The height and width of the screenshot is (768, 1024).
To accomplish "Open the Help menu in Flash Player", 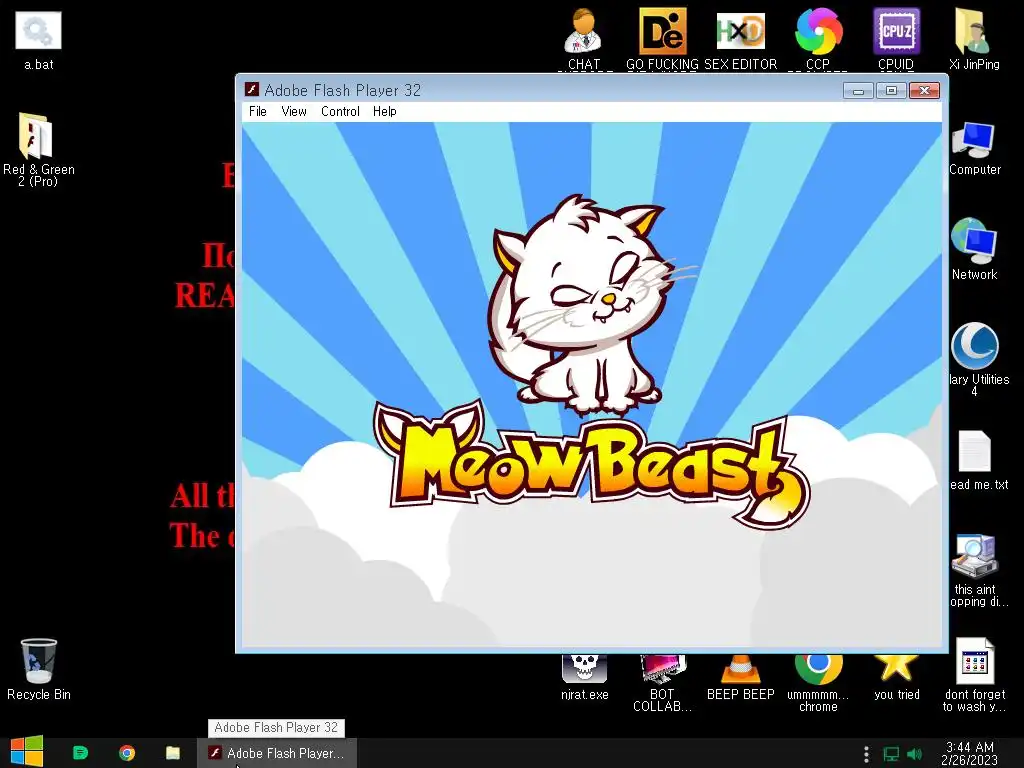I will tap(385, 112).
